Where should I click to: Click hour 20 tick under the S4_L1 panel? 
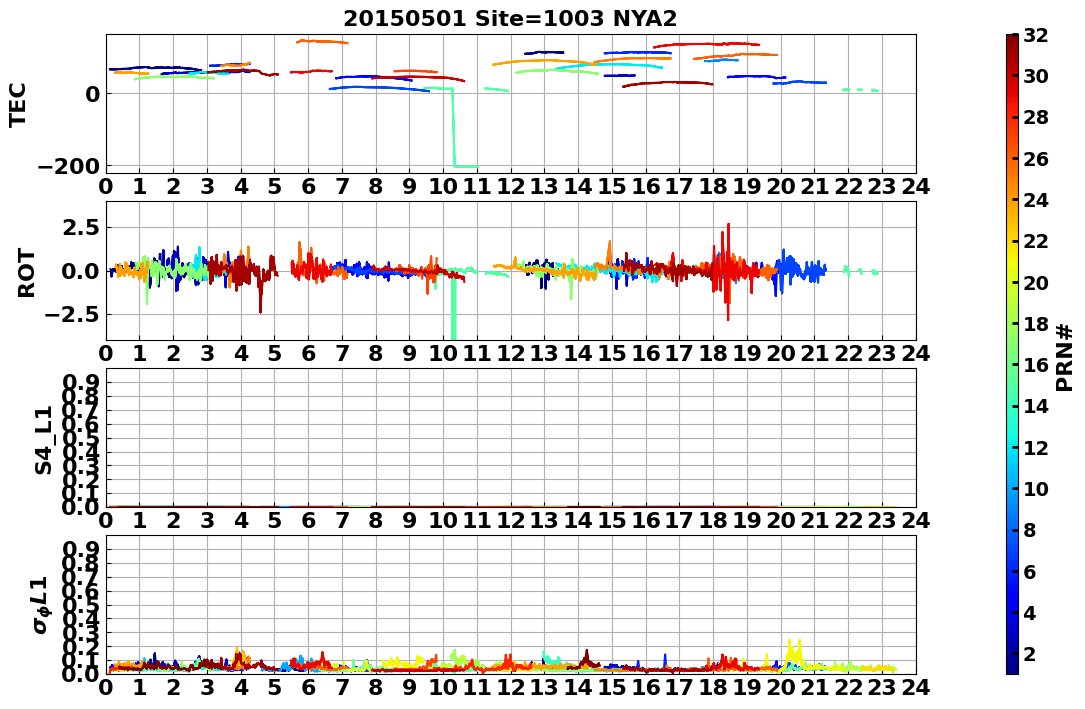coord(781,520)
